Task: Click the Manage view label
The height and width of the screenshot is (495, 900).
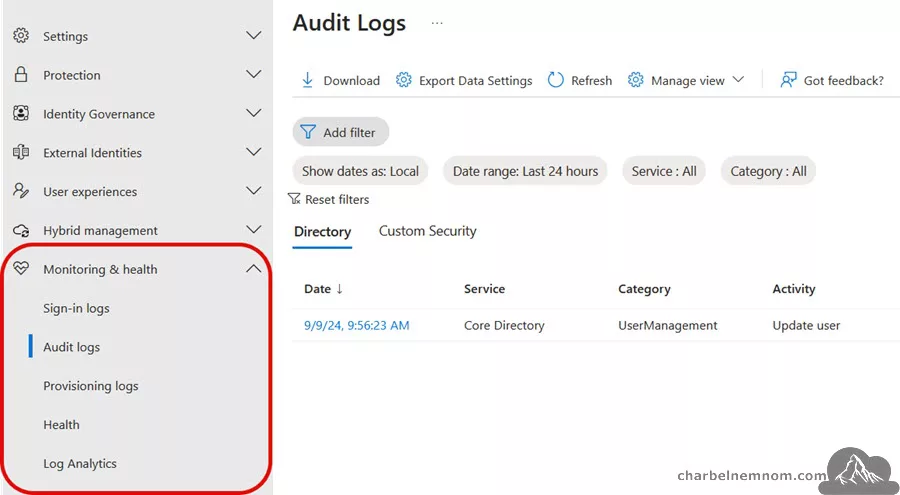Action: (688, 81)
